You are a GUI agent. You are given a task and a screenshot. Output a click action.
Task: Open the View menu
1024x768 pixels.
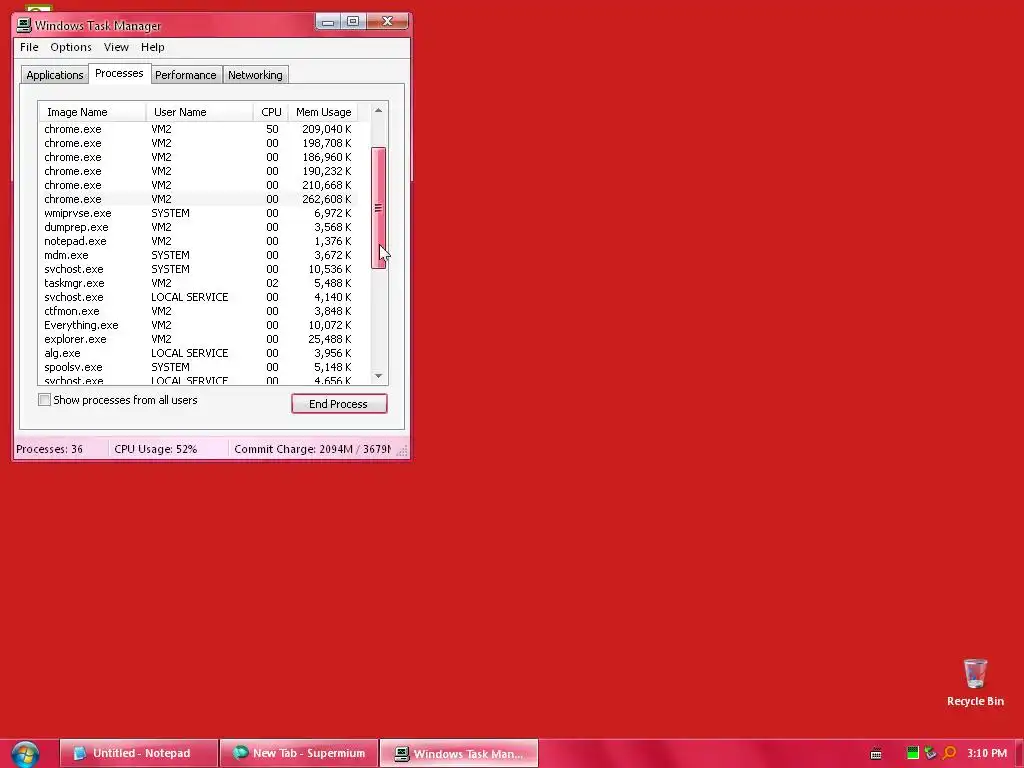pos(116,47)
